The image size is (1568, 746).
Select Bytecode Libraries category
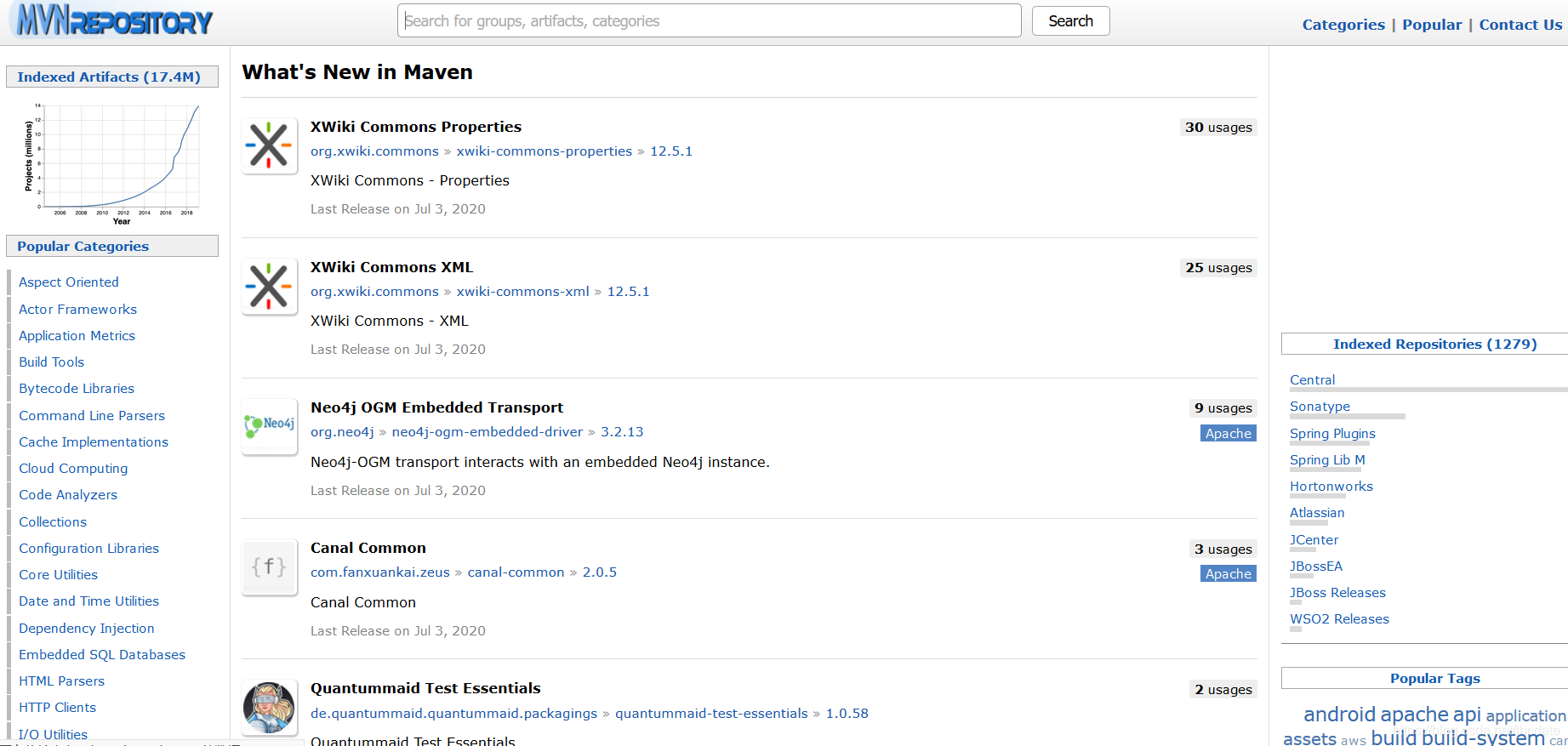click(x=77, y=388)
